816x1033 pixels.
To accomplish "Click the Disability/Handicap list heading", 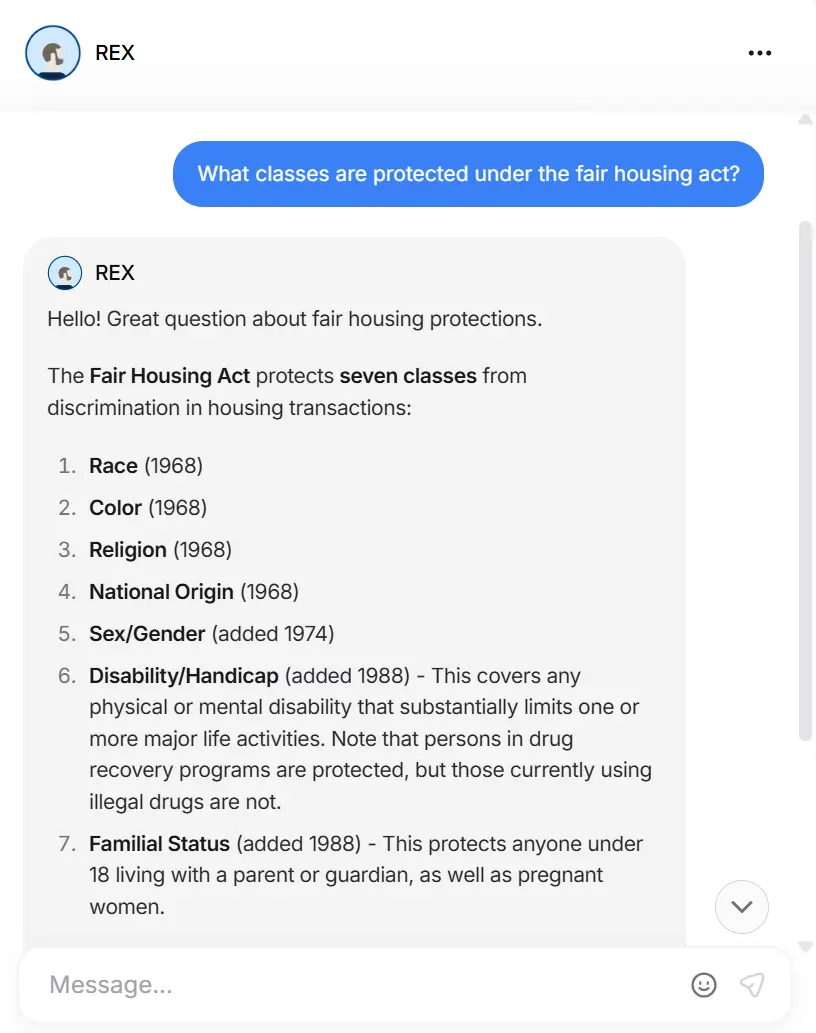I will (184, 676).
